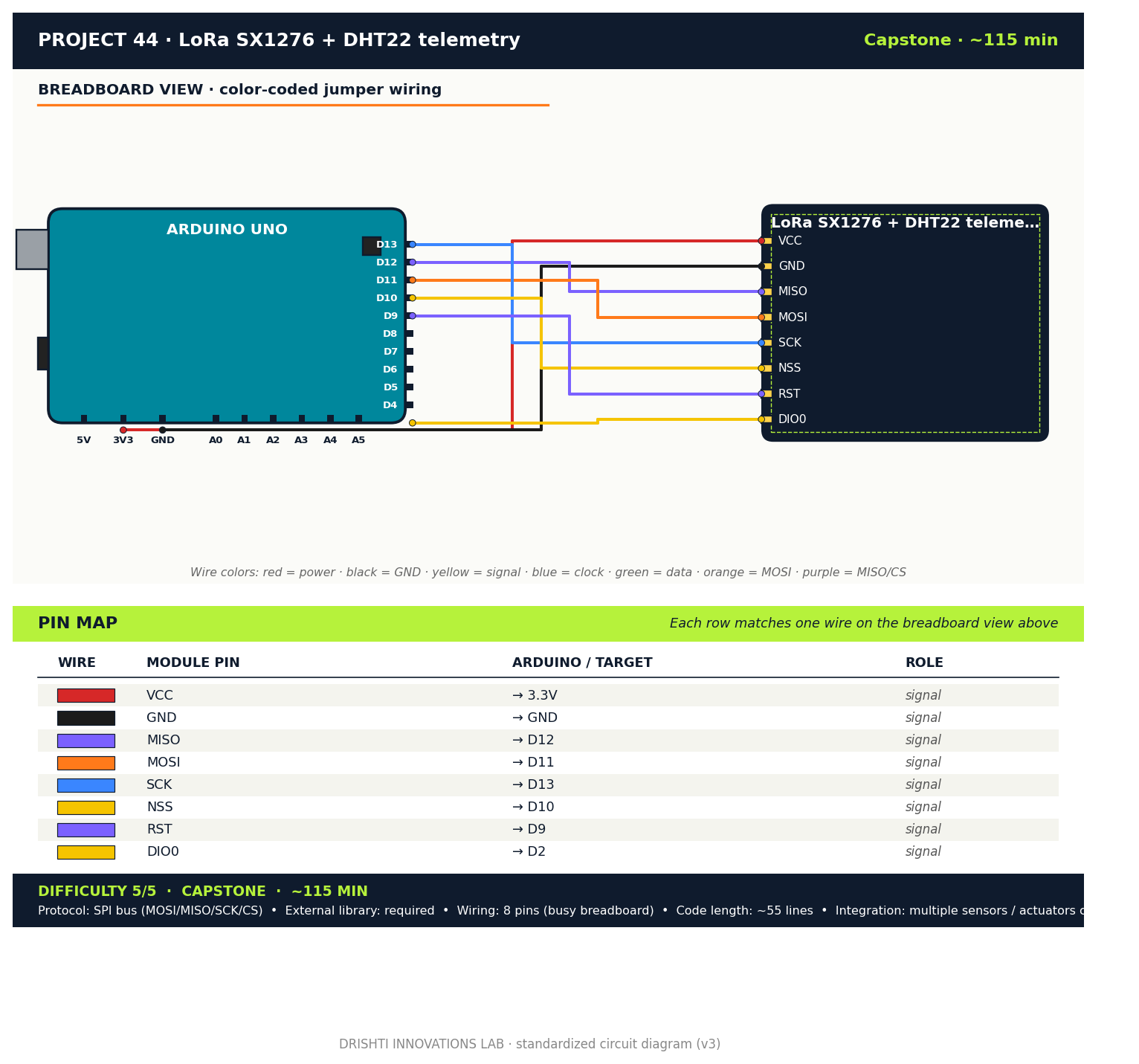This screenshot has height=1064, width=1139.
Task: Click the black GND wire color swatch
Action: coord(86,718)
